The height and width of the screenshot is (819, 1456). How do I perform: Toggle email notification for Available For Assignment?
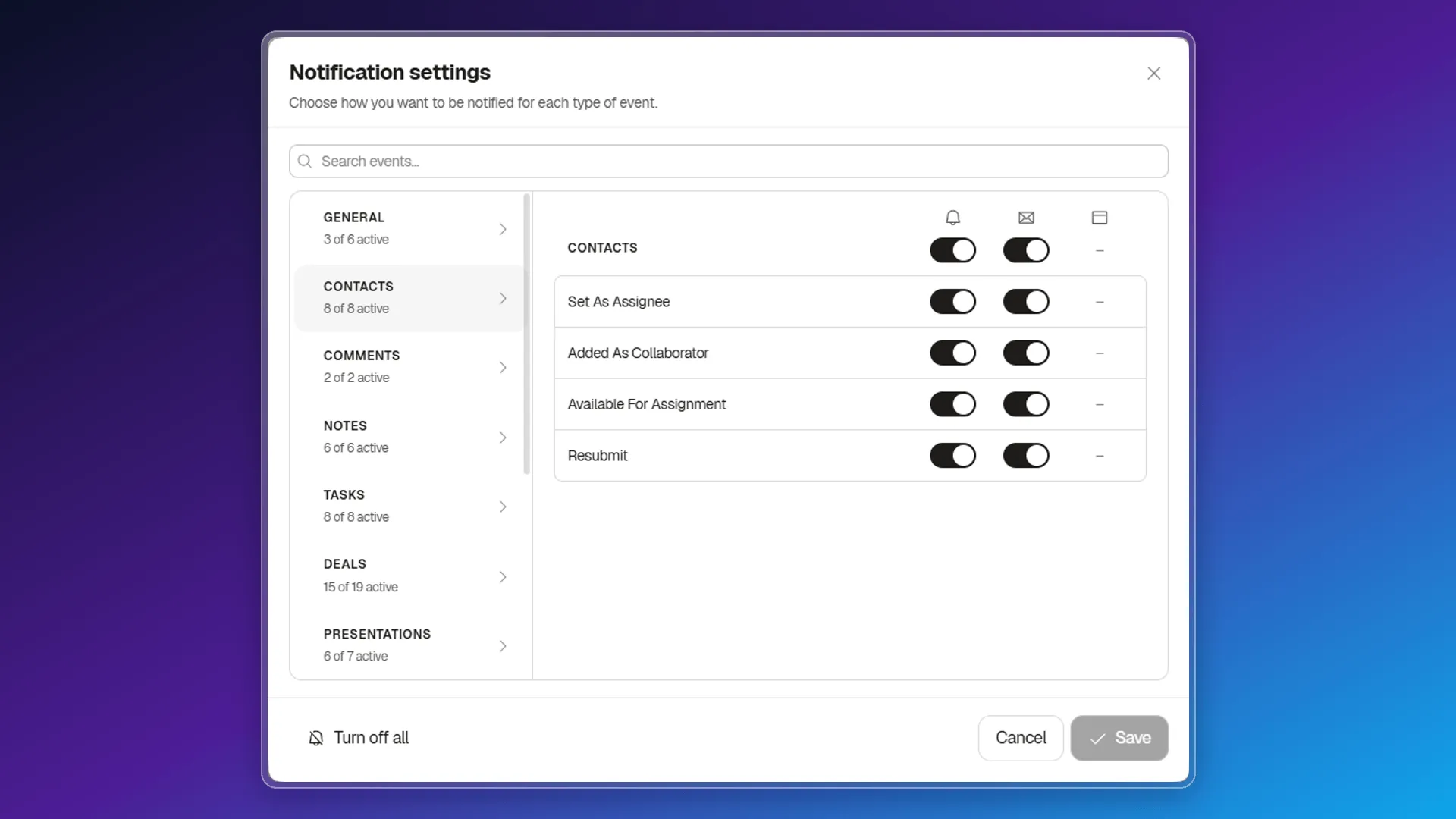coord(1026,404)
